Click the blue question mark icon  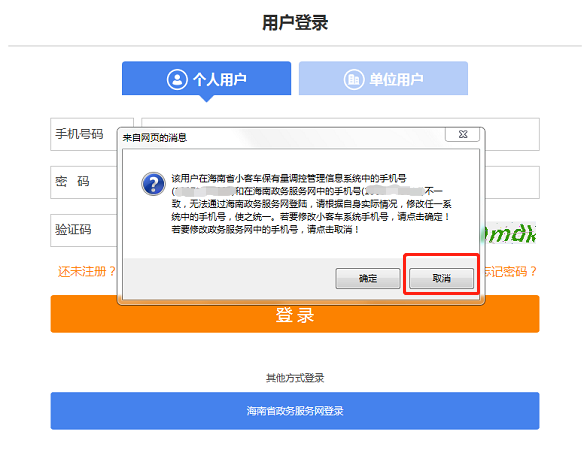[153, 184]
